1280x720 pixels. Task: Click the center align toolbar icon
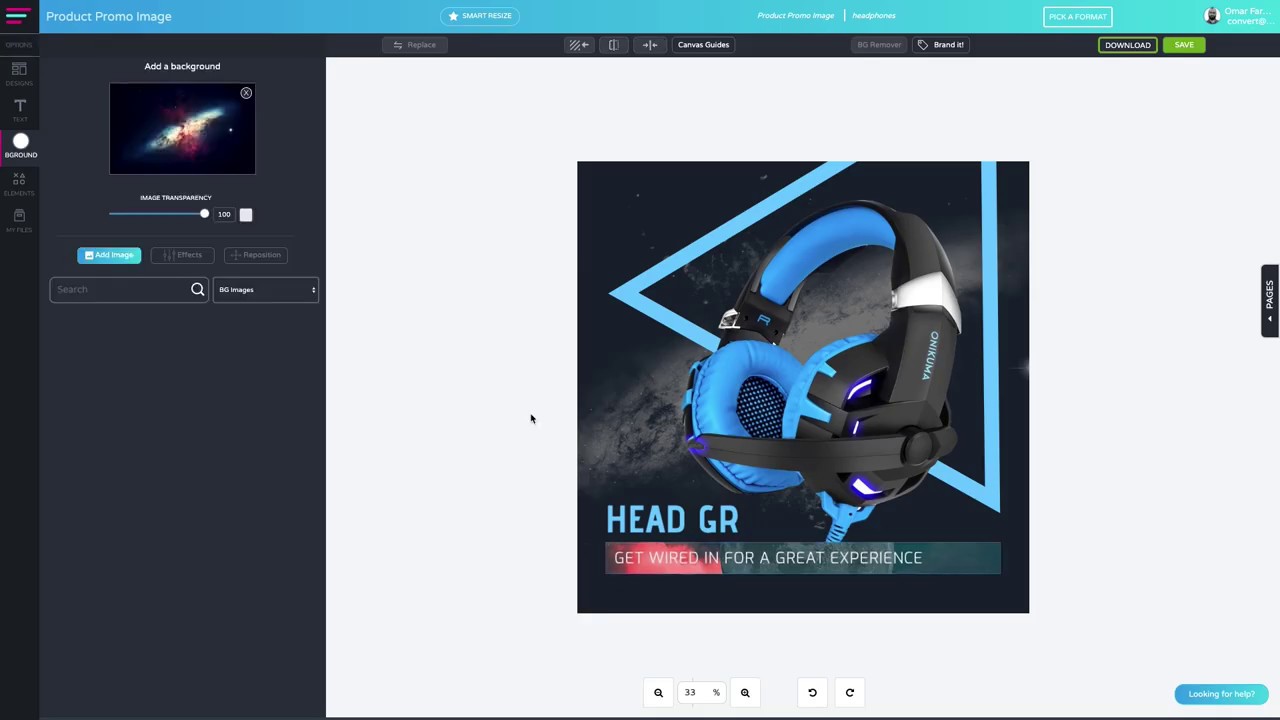pos(650,44)
